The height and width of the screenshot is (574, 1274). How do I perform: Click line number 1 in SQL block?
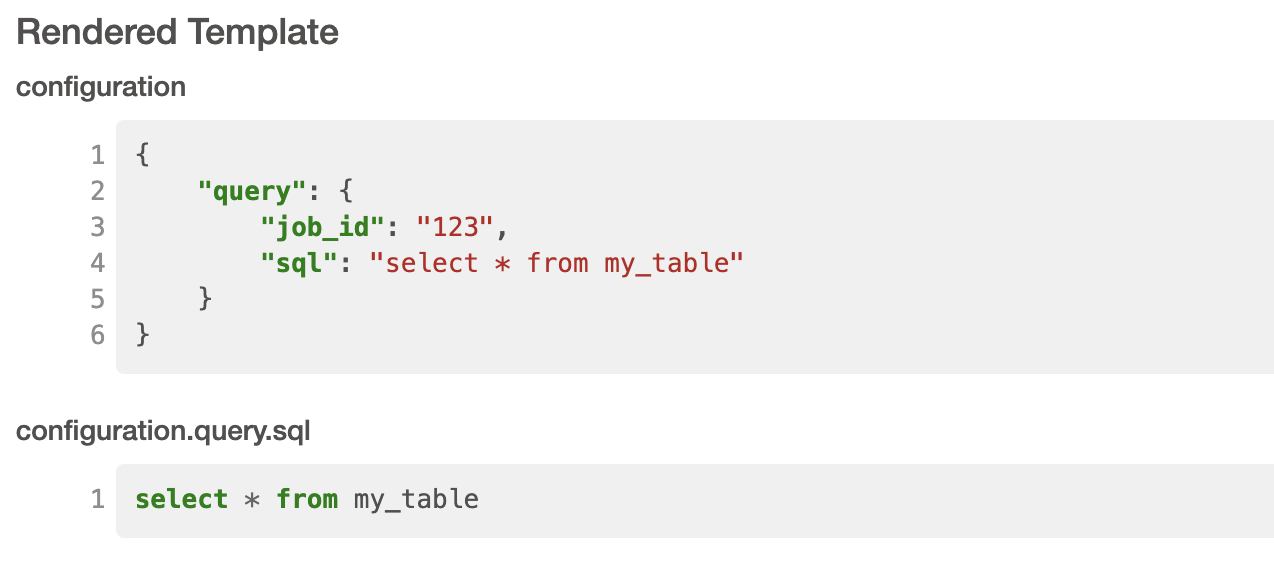[97, 499]
